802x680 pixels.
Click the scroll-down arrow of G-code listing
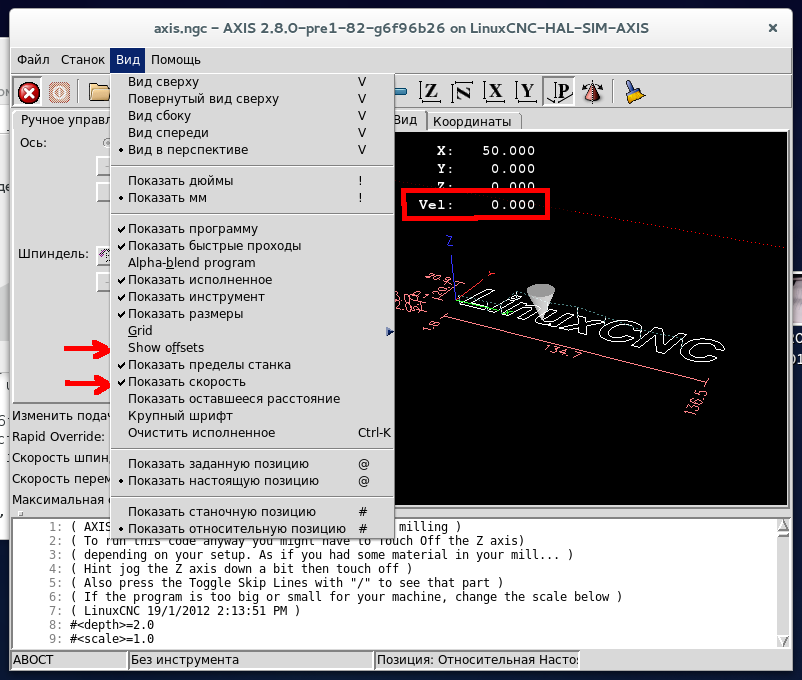pos(783,641)
